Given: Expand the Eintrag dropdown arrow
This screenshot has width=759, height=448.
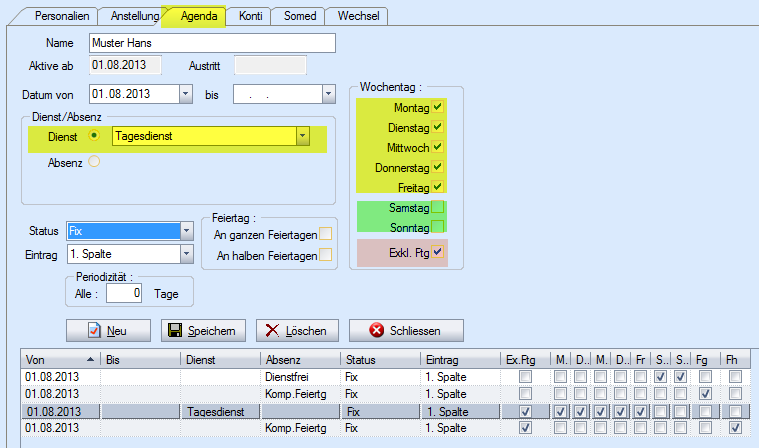Looking at the screenshot, I should pos(186,254).
